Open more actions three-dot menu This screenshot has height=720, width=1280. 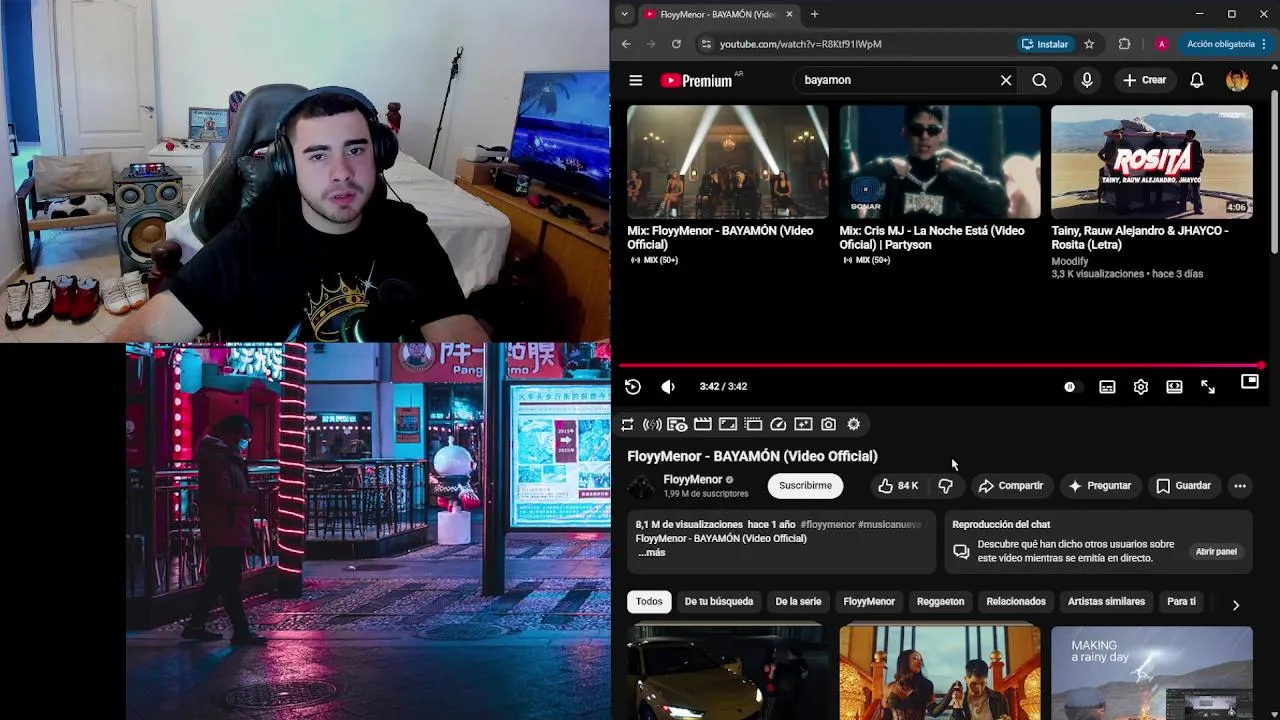click(x=1240, y=486)
